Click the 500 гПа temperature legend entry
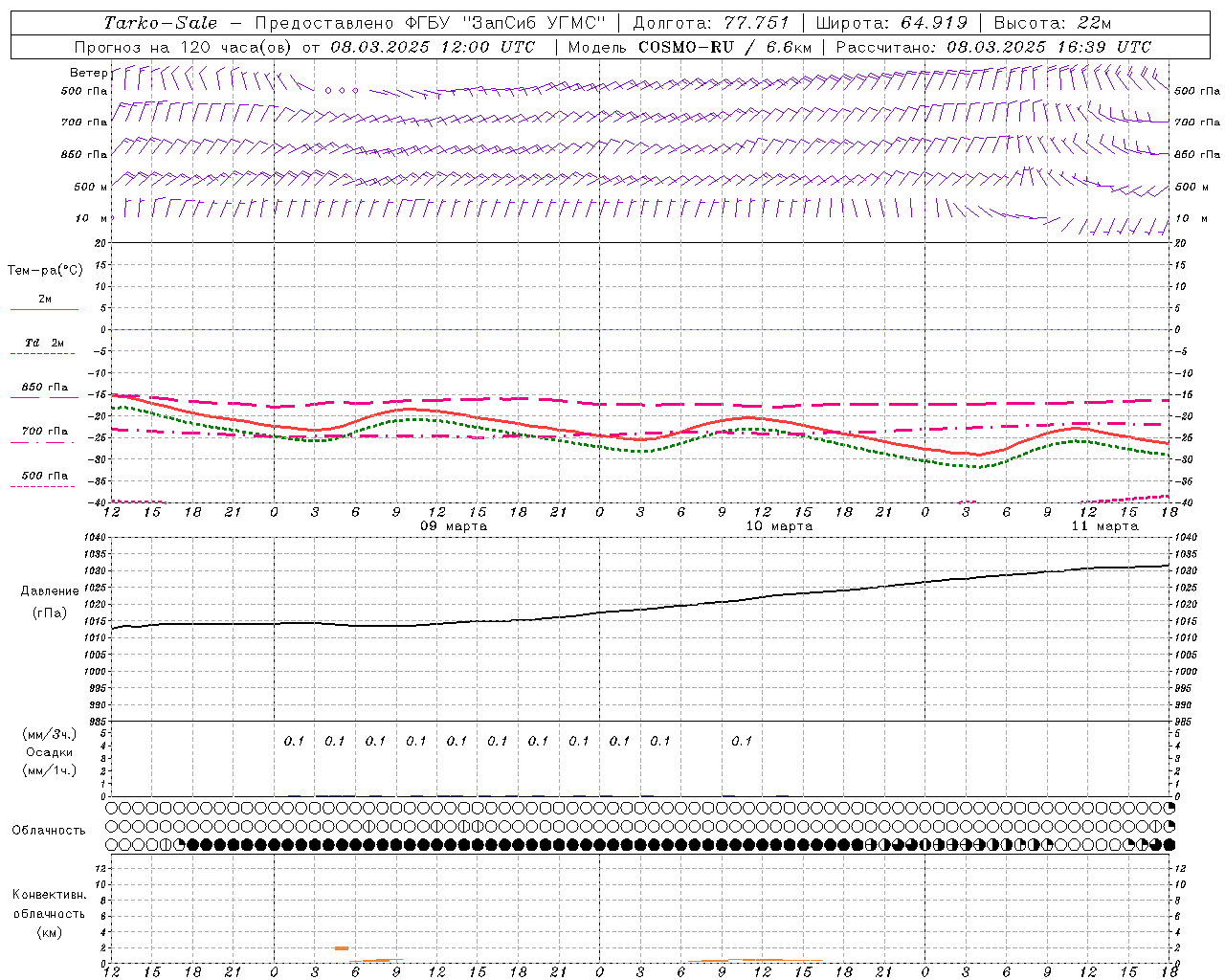This screenshot has width=1225, height=980. pyautogui.click(x=44, y=479)
